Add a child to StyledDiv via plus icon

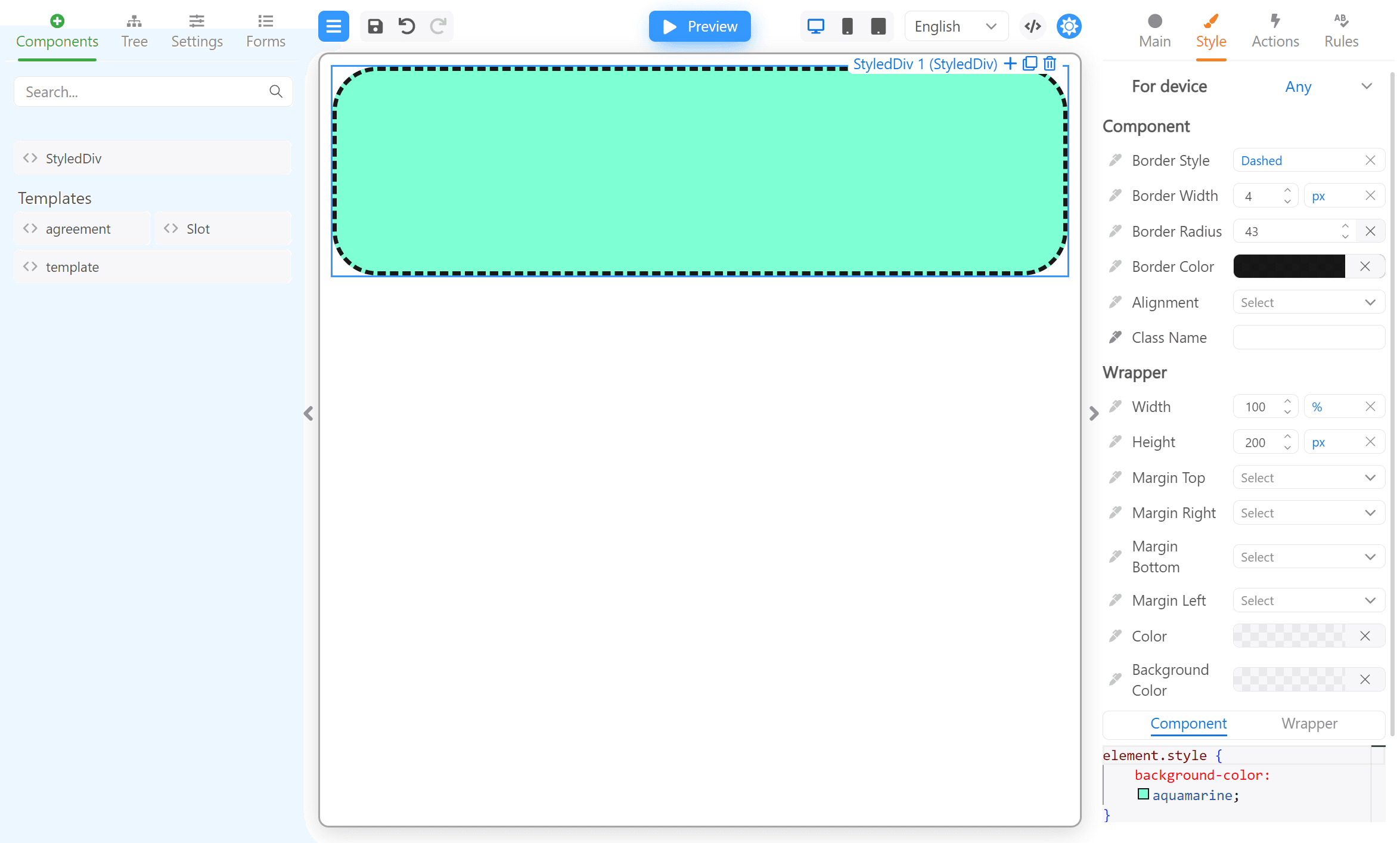click(1010, 63)
